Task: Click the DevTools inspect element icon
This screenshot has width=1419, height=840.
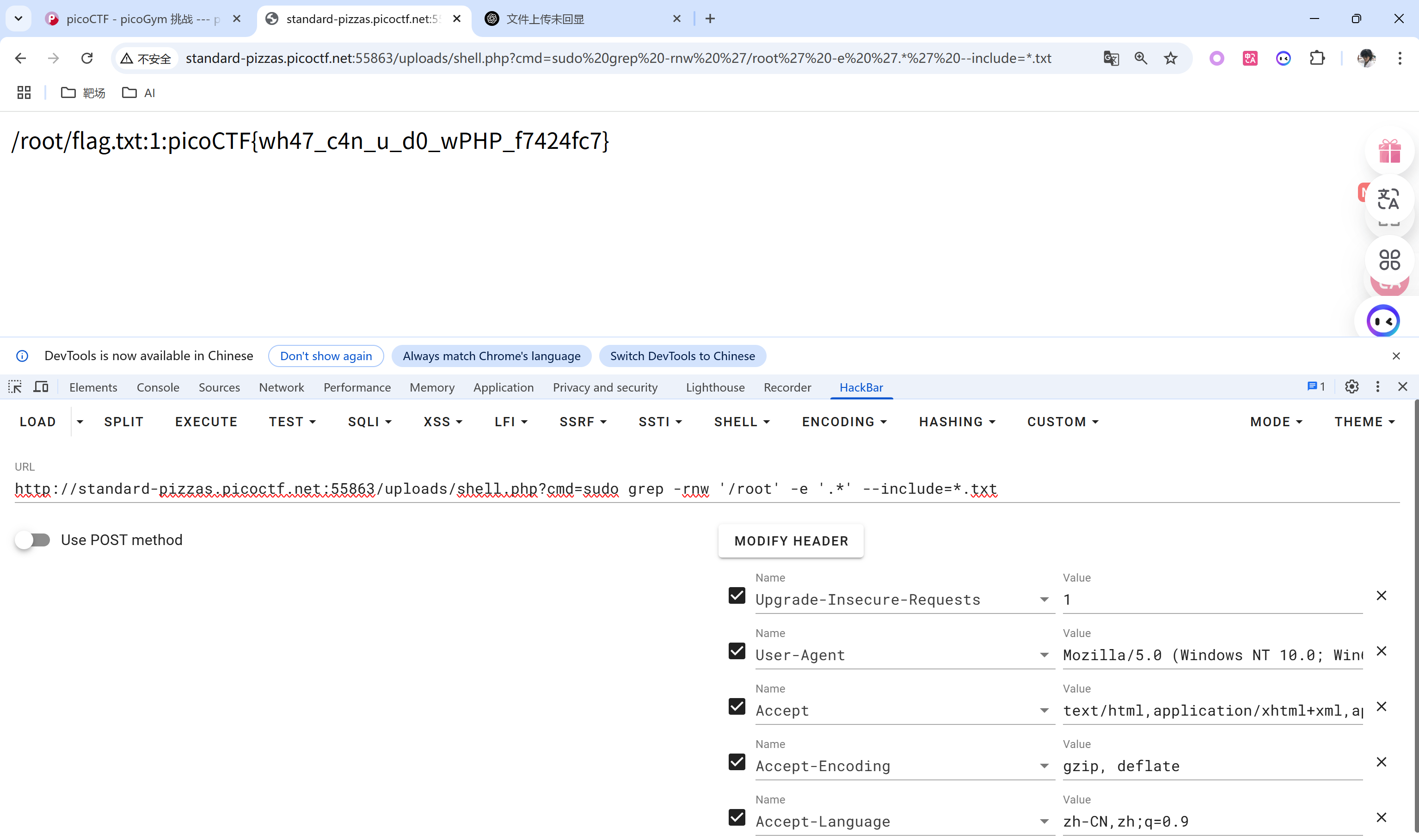Action: pyautogui.click(x=15, y=387)
